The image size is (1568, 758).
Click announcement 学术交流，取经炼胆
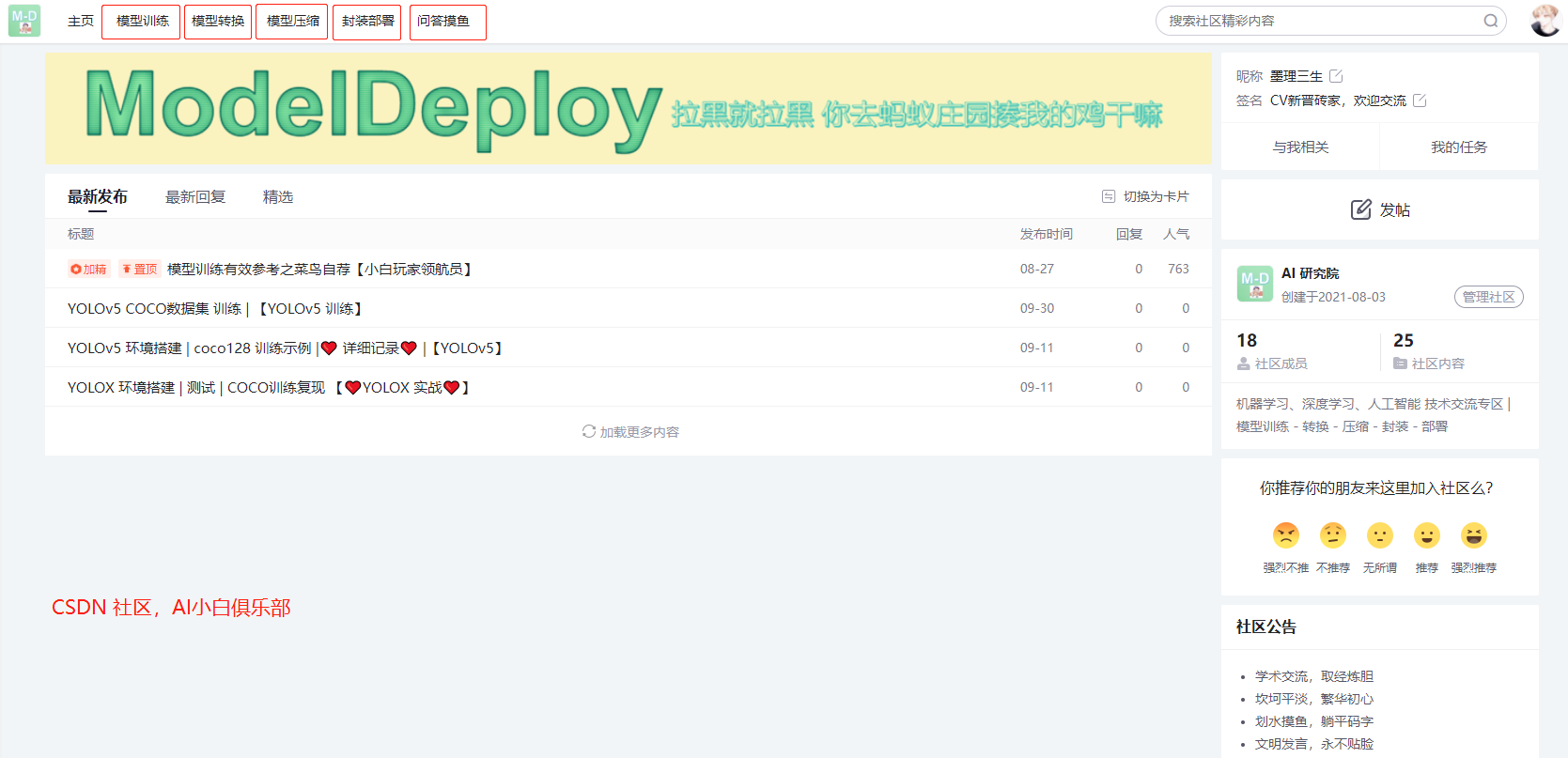pyautogui.click(x=1314, y=676)
